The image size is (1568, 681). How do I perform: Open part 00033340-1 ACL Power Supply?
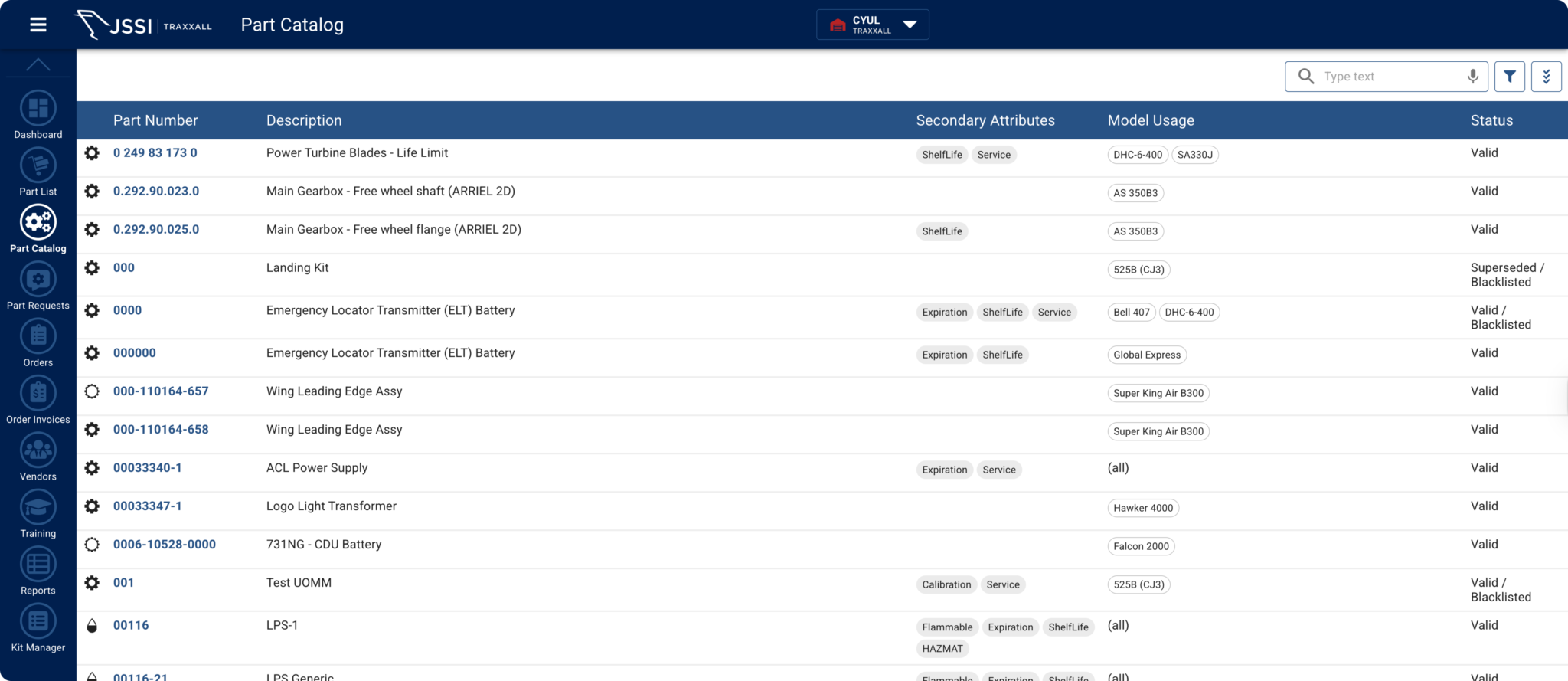148,468
